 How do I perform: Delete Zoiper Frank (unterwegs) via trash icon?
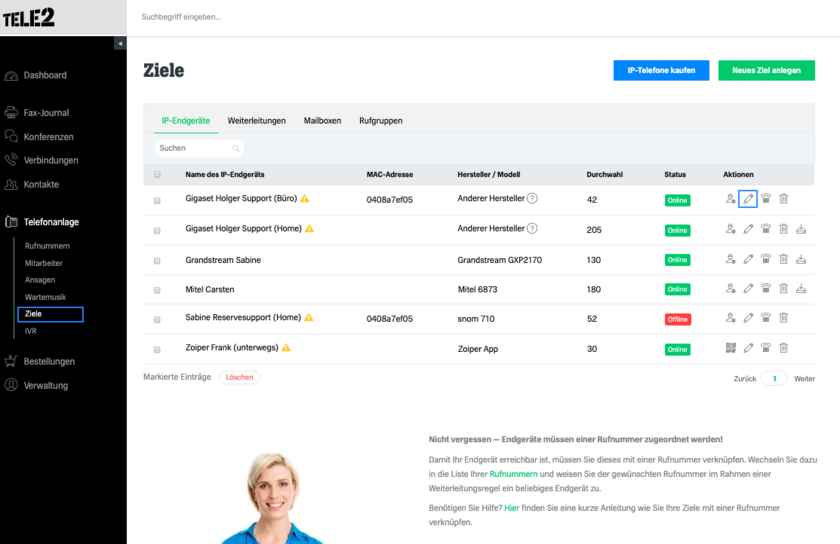tap(783, 348)
